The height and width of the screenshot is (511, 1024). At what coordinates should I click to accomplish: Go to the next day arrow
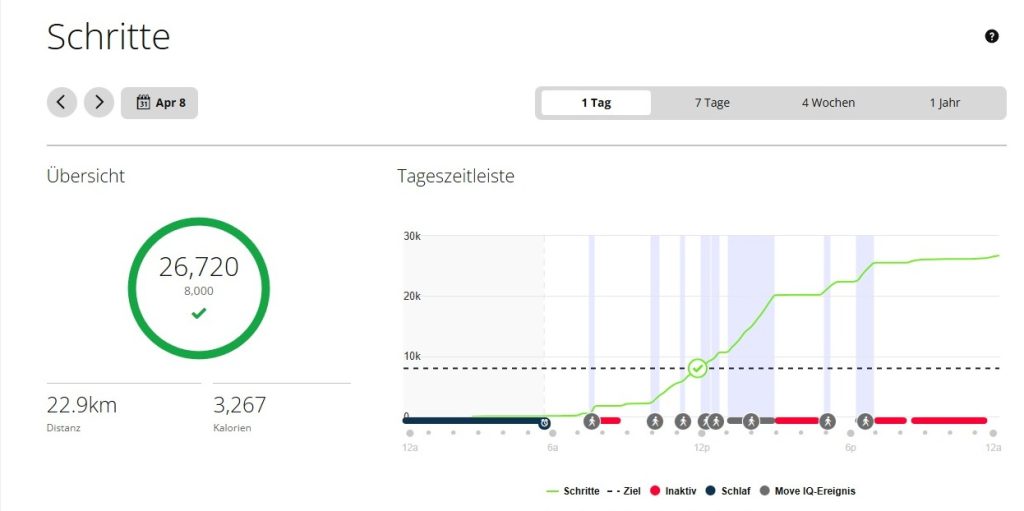click(x=99, y=102)
